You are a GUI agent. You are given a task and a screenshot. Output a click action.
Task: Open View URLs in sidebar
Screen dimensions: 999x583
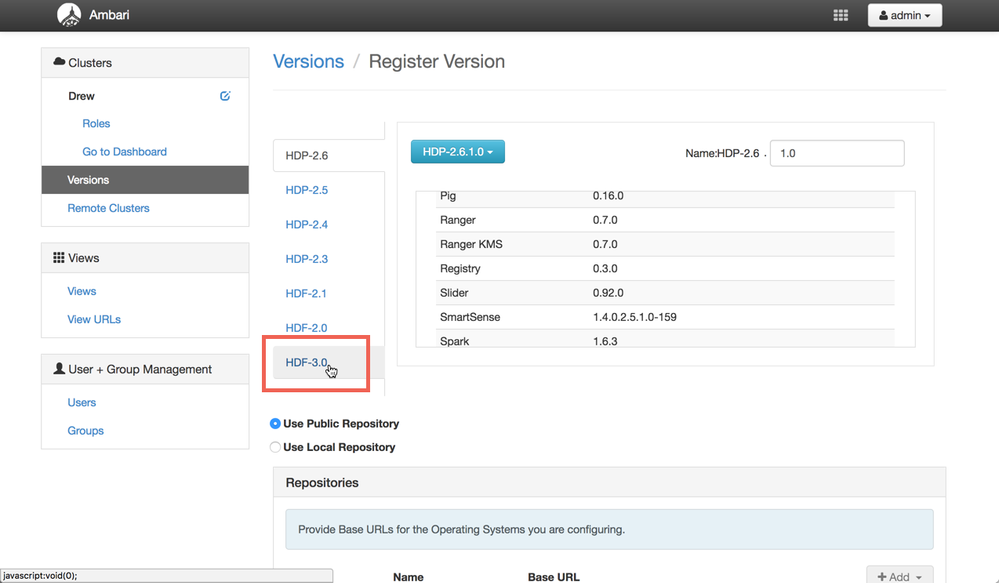click(x=94, y=319)
